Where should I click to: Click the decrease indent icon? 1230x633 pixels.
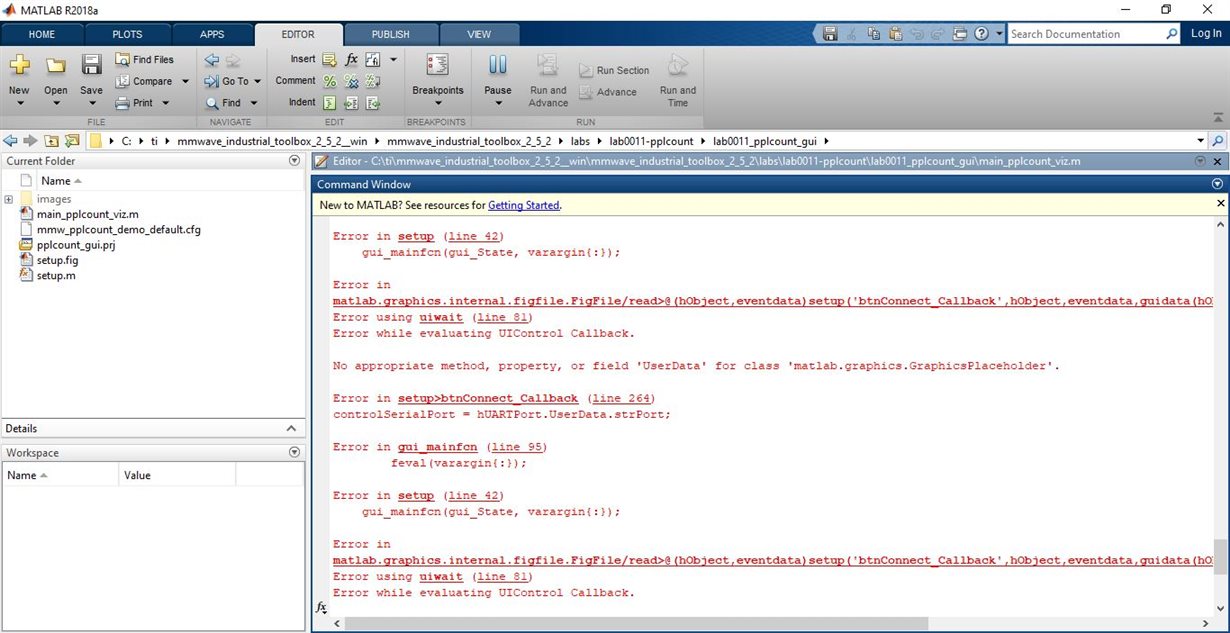[x=373, y=103]
